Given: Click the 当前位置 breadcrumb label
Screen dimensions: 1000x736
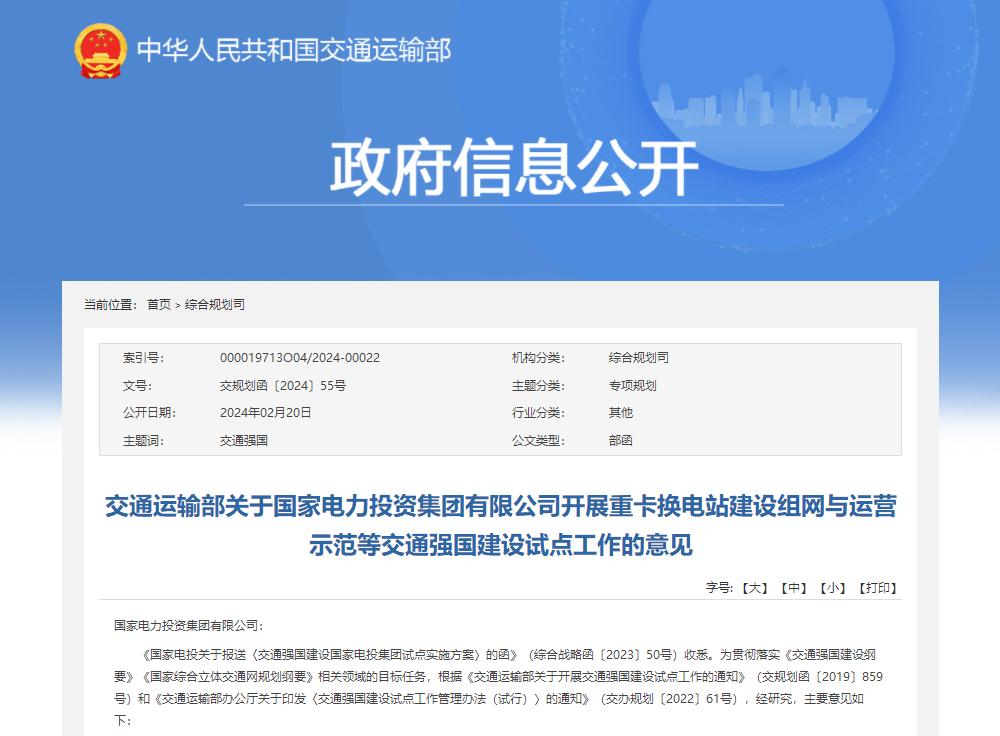Looking at the screenshot, I should pyautogui.click(x=111, y=304).
